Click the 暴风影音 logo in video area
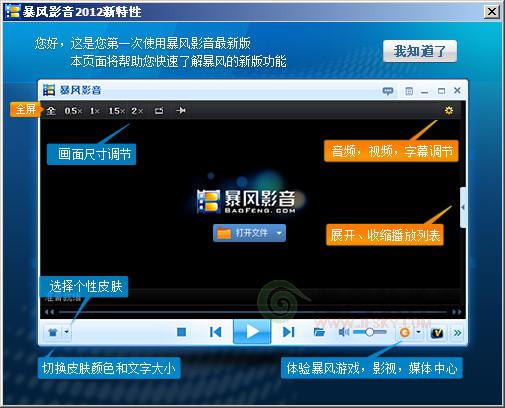This screenshot has height=408, width=505. pos(246,201)
